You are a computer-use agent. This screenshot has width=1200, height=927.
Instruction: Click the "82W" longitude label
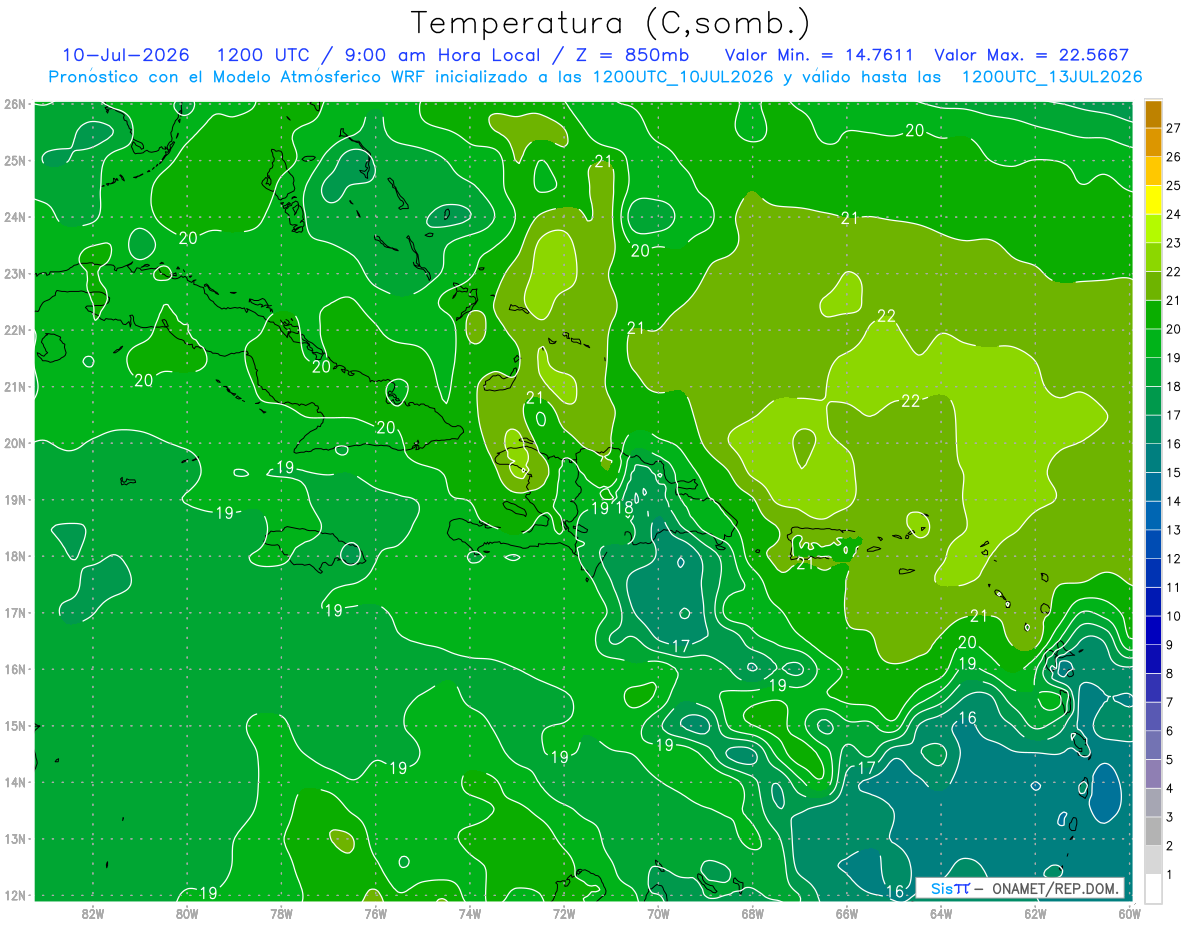click(x=92, y=913)
